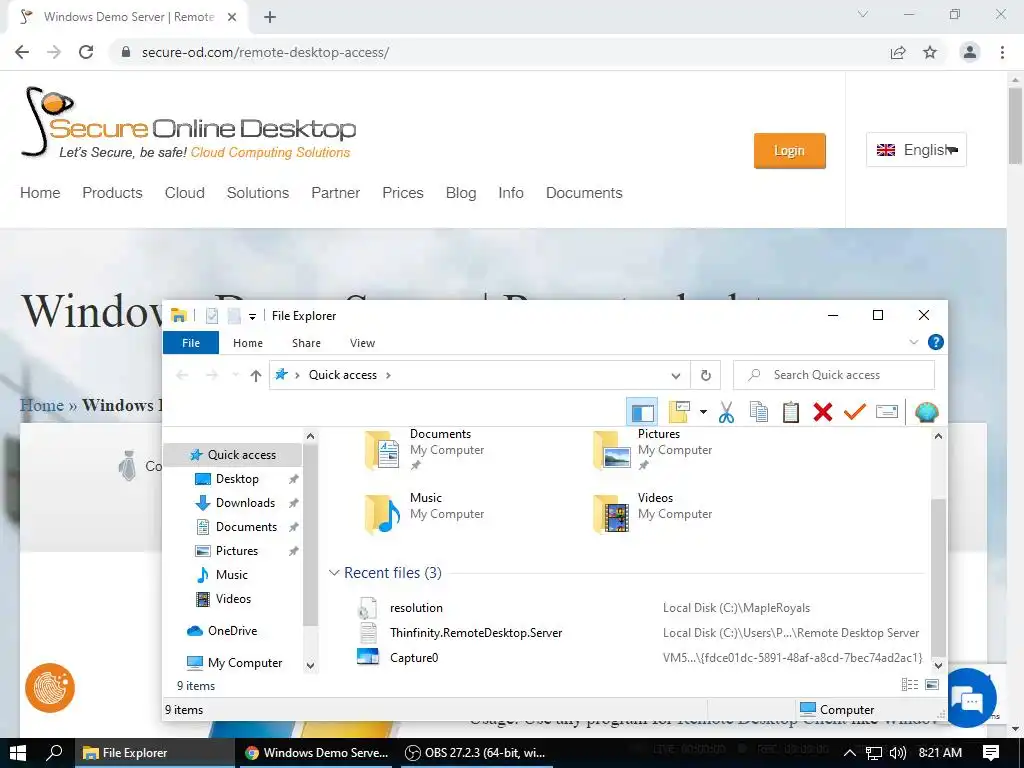
Task: Go up one folder level arrow
Action: point(255,376)
